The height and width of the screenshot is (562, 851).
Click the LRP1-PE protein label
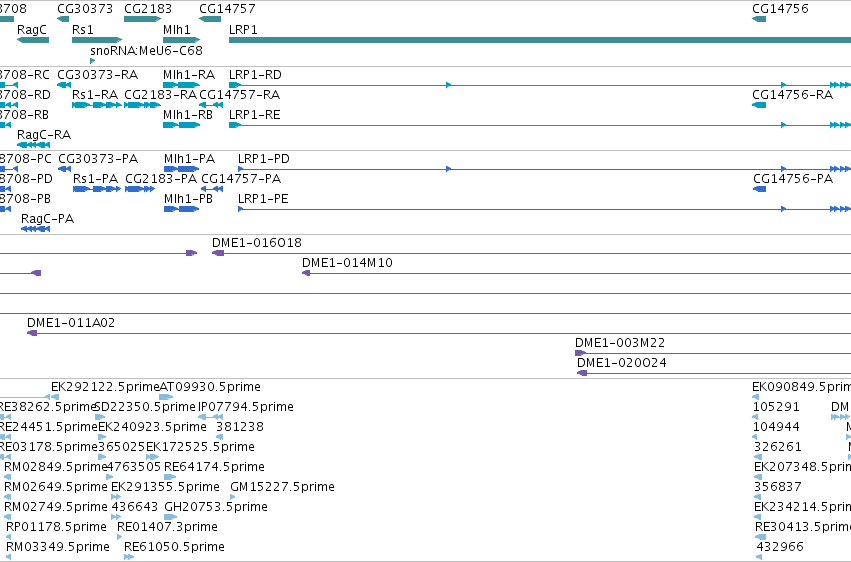pyautogui.click(x=263, y=199)
